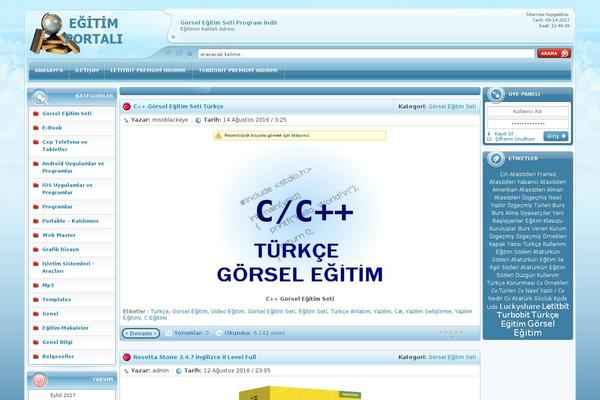The image size is (600, 400).
Task: Click the round icon in Takvim header
Action: (40, 380)
